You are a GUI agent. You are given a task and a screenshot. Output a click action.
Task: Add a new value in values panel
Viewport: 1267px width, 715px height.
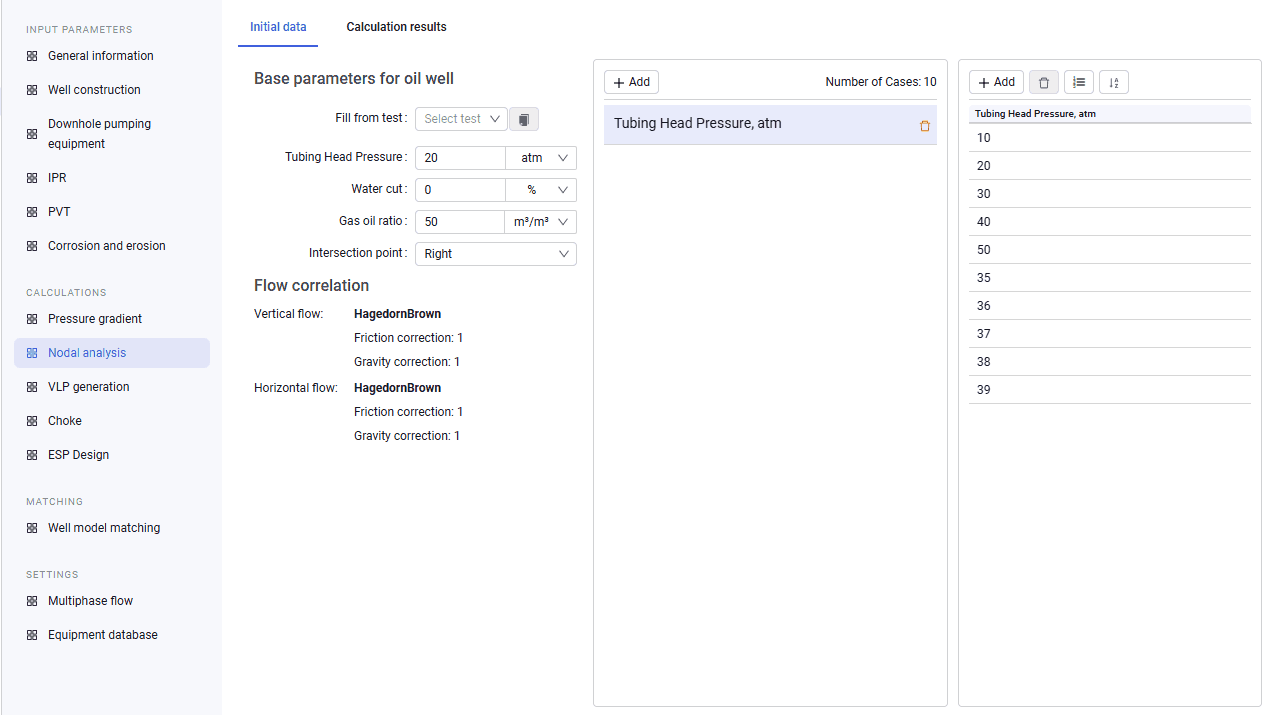click(996, 82)
